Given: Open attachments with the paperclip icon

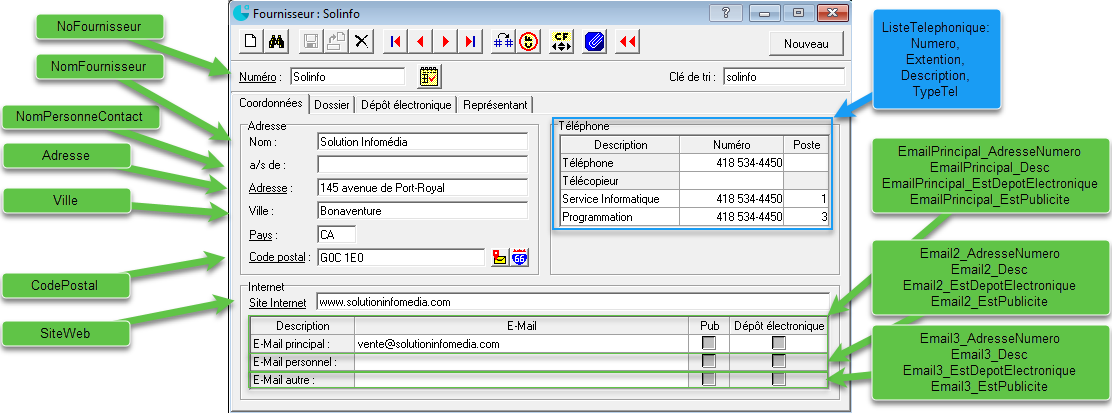Looking at the screenshot, I should 594,42.
